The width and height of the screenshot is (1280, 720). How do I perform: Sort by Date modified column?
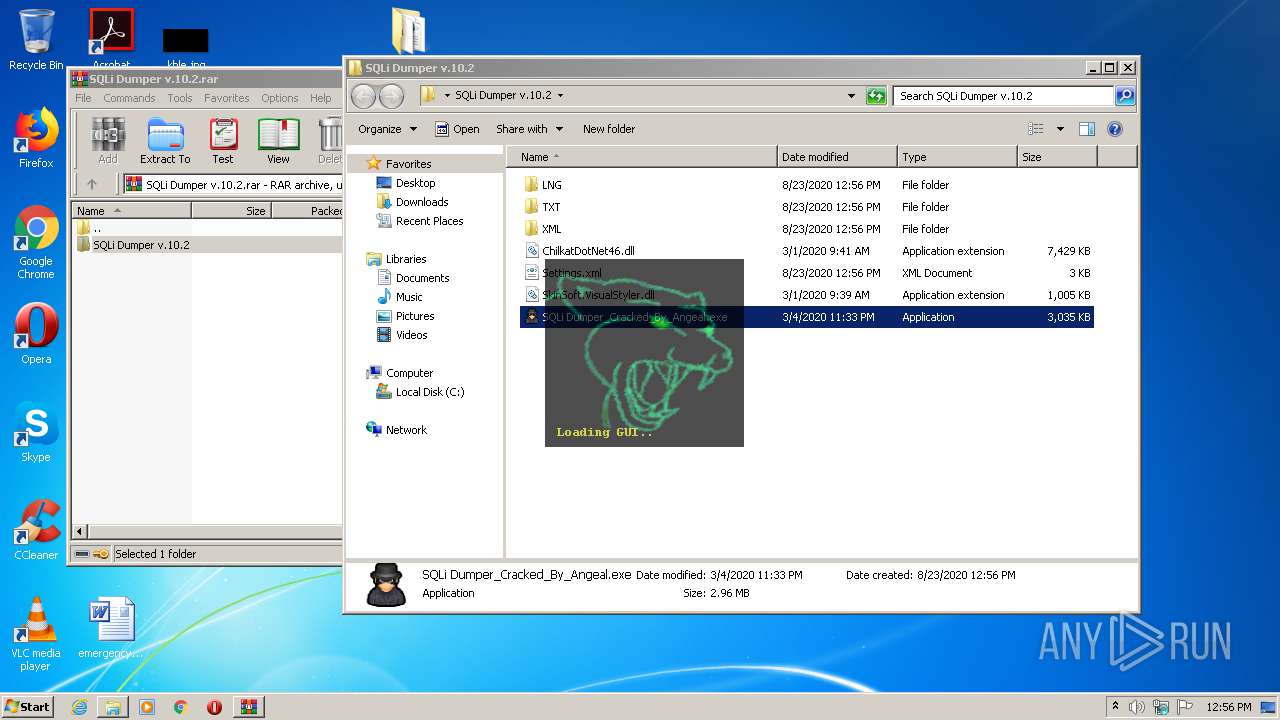(x=837, y=157)
